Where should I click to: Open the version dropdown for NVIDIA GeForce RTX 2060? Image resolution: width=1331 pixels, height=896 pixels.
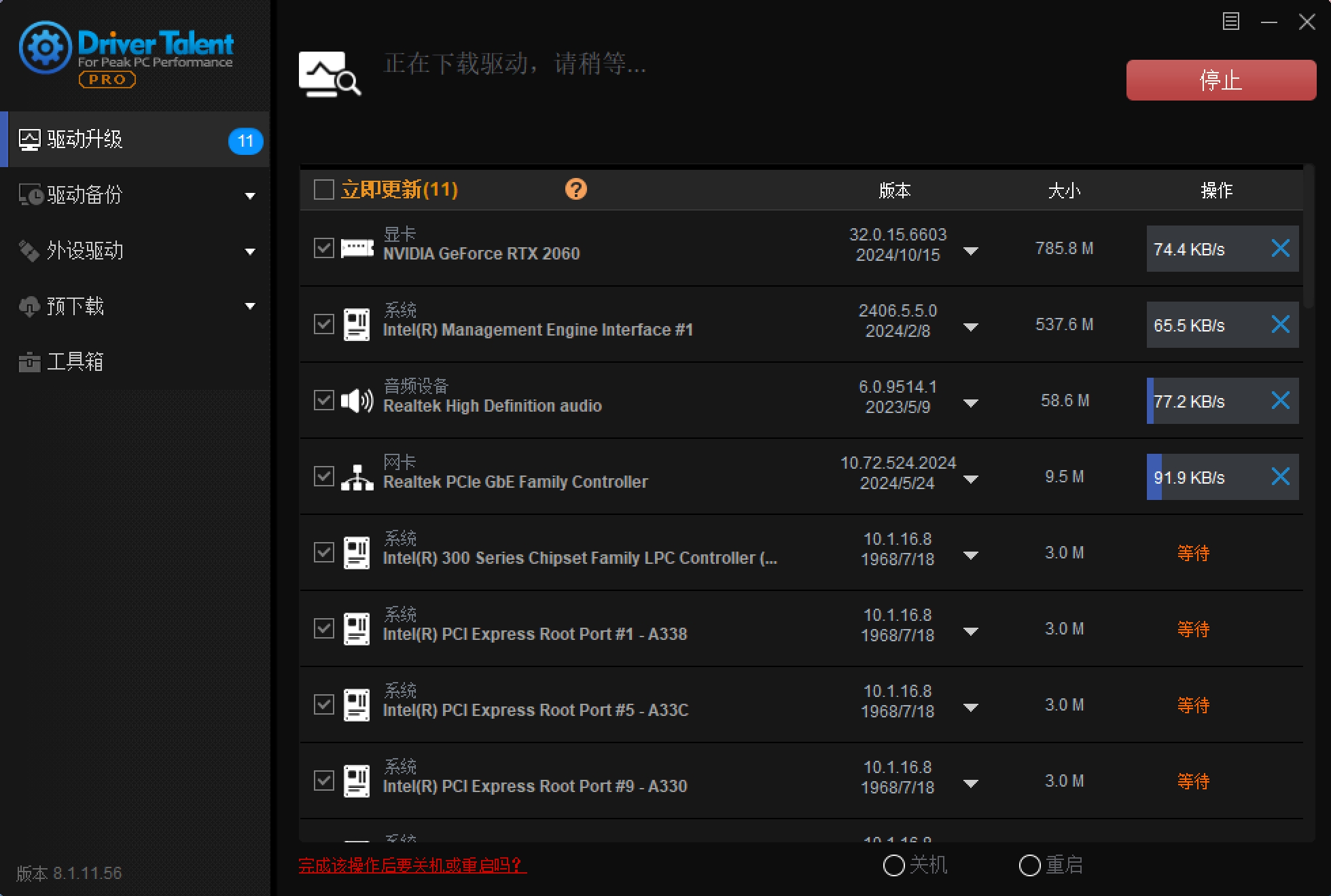pyautogui.click(x=971, y=251)
